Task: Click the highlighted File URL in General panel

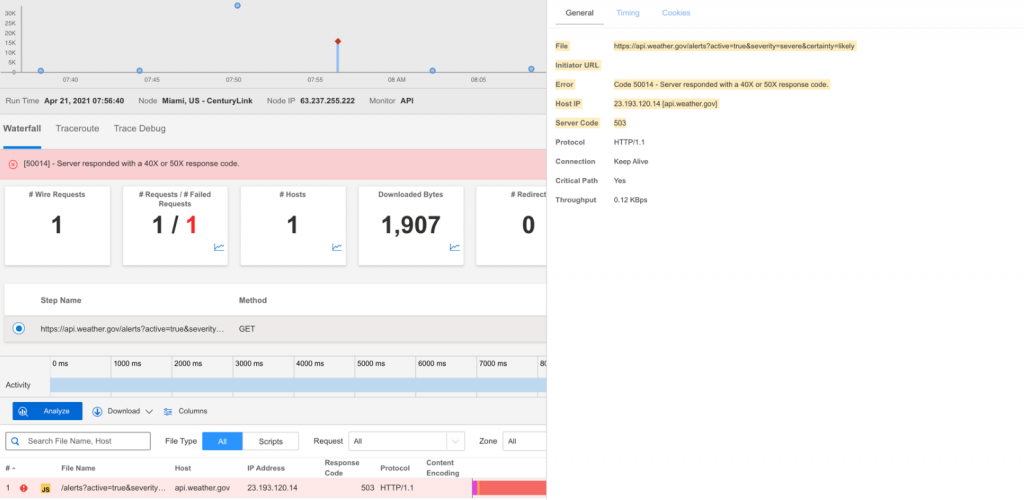Action: [x=734, y=46]
